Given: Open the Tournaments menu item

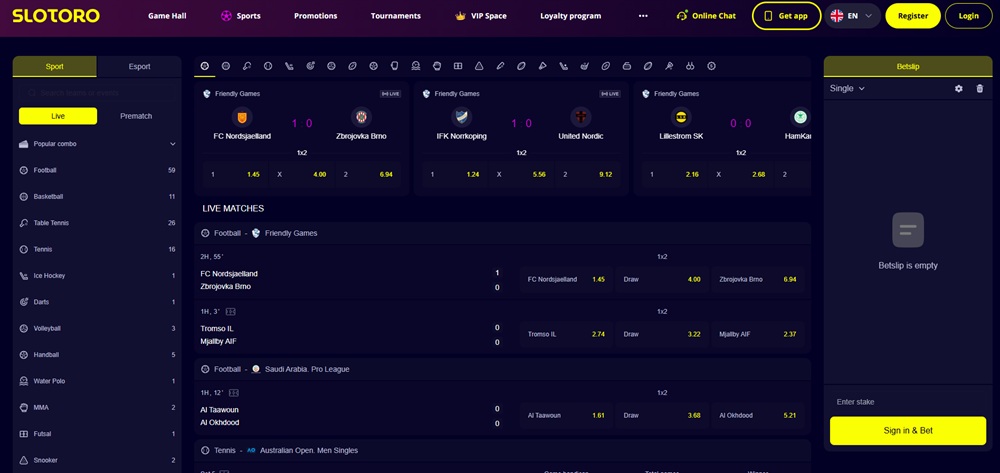Looking at the screenshot, I should [395, 16].
